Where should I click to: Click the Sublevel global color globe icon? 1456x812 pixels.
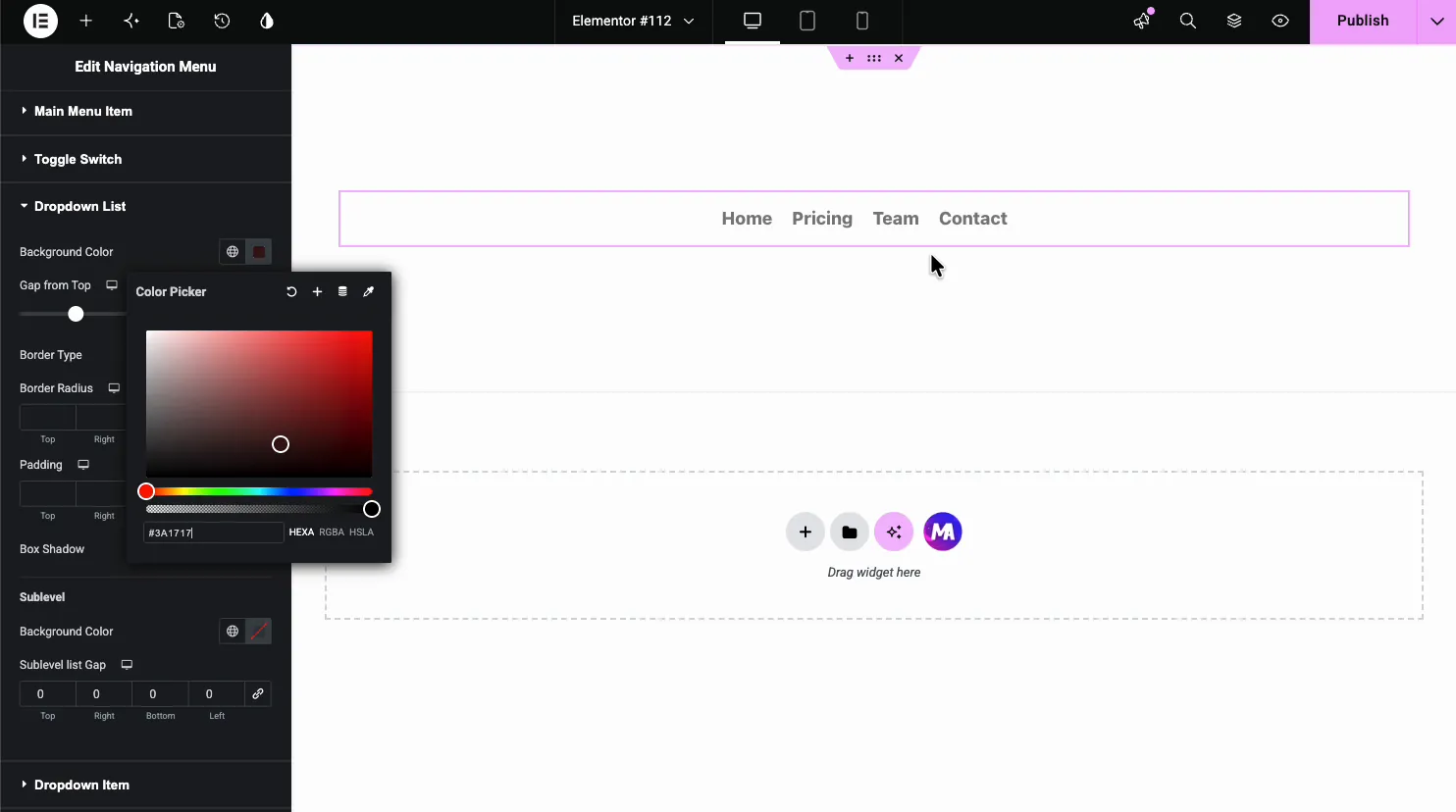pyautogui.click(x=233, y=632)
